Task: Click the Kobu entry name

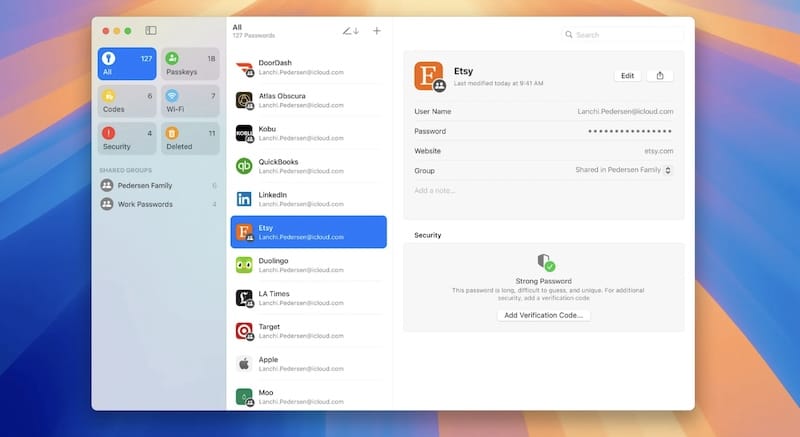Action: tap(267, 129)
